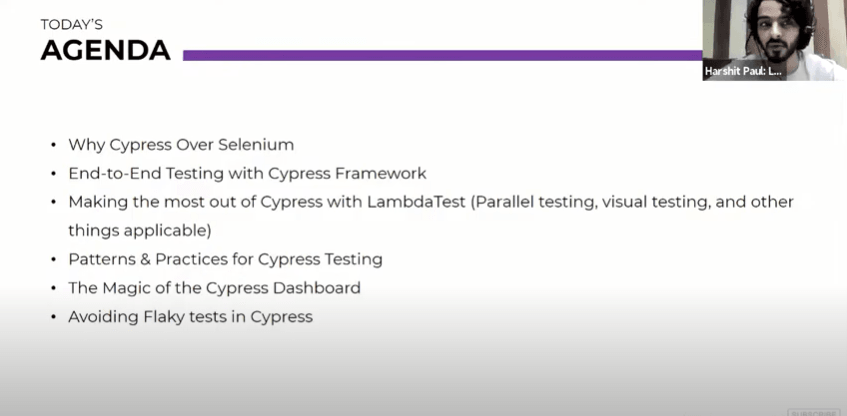This screenshot has width=847, height=416.
Task: Select 'Why Cypress Over Selenium' agenda item
Action: (181, 145)
